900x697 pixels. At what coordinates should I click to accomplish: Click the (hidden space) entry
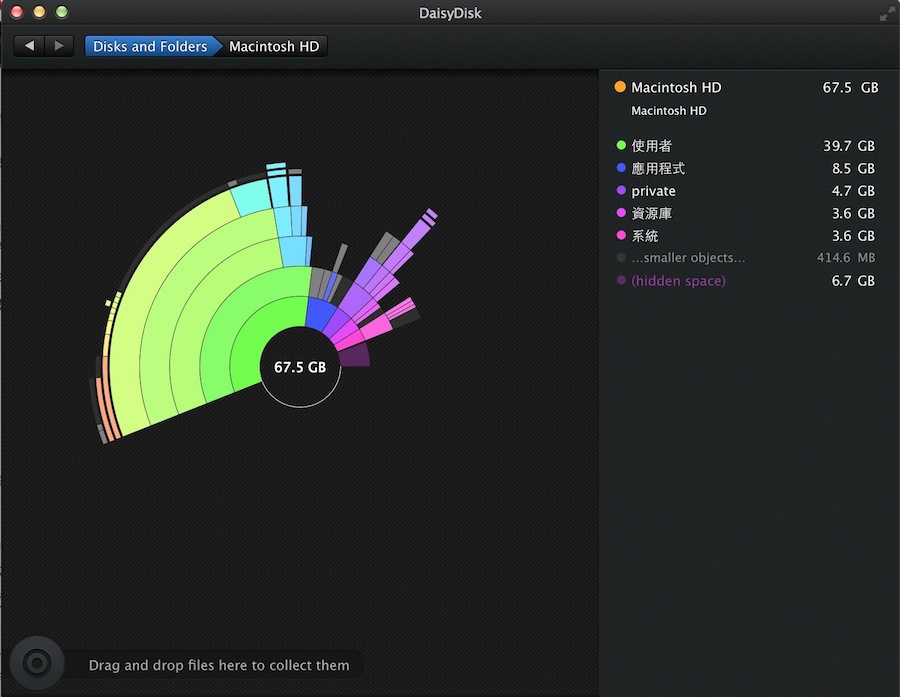tap(678, 281)
